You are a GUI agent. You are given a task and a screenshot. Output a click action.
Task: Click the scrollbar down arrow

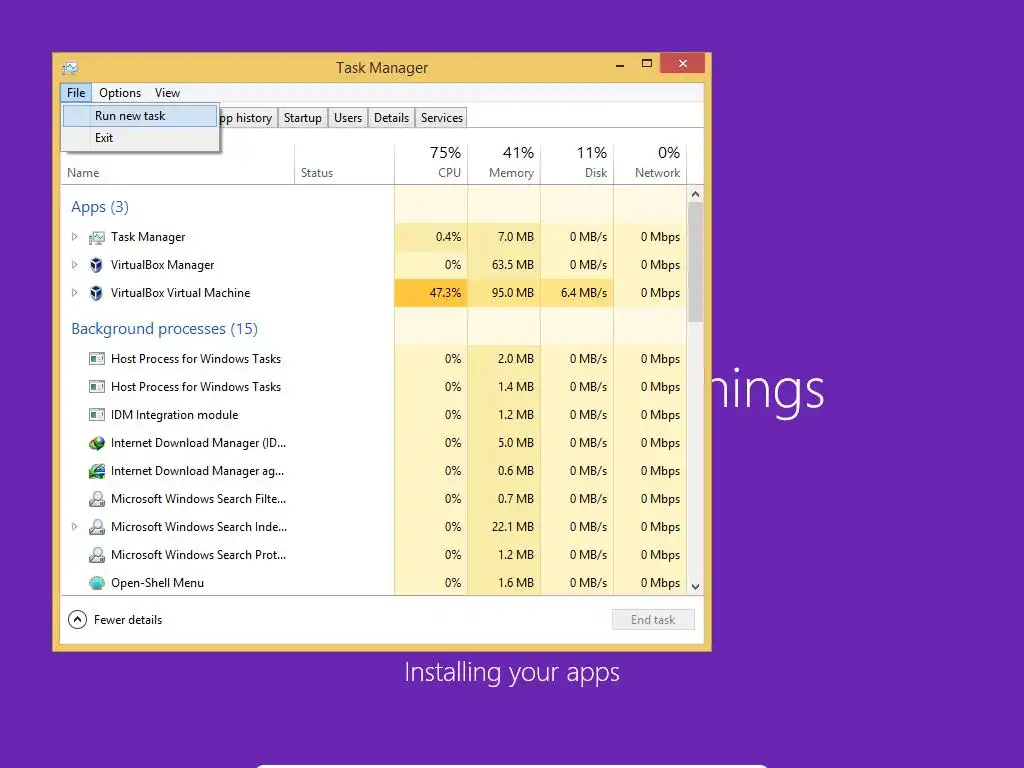pyautogui.click(x=696, y=586)
